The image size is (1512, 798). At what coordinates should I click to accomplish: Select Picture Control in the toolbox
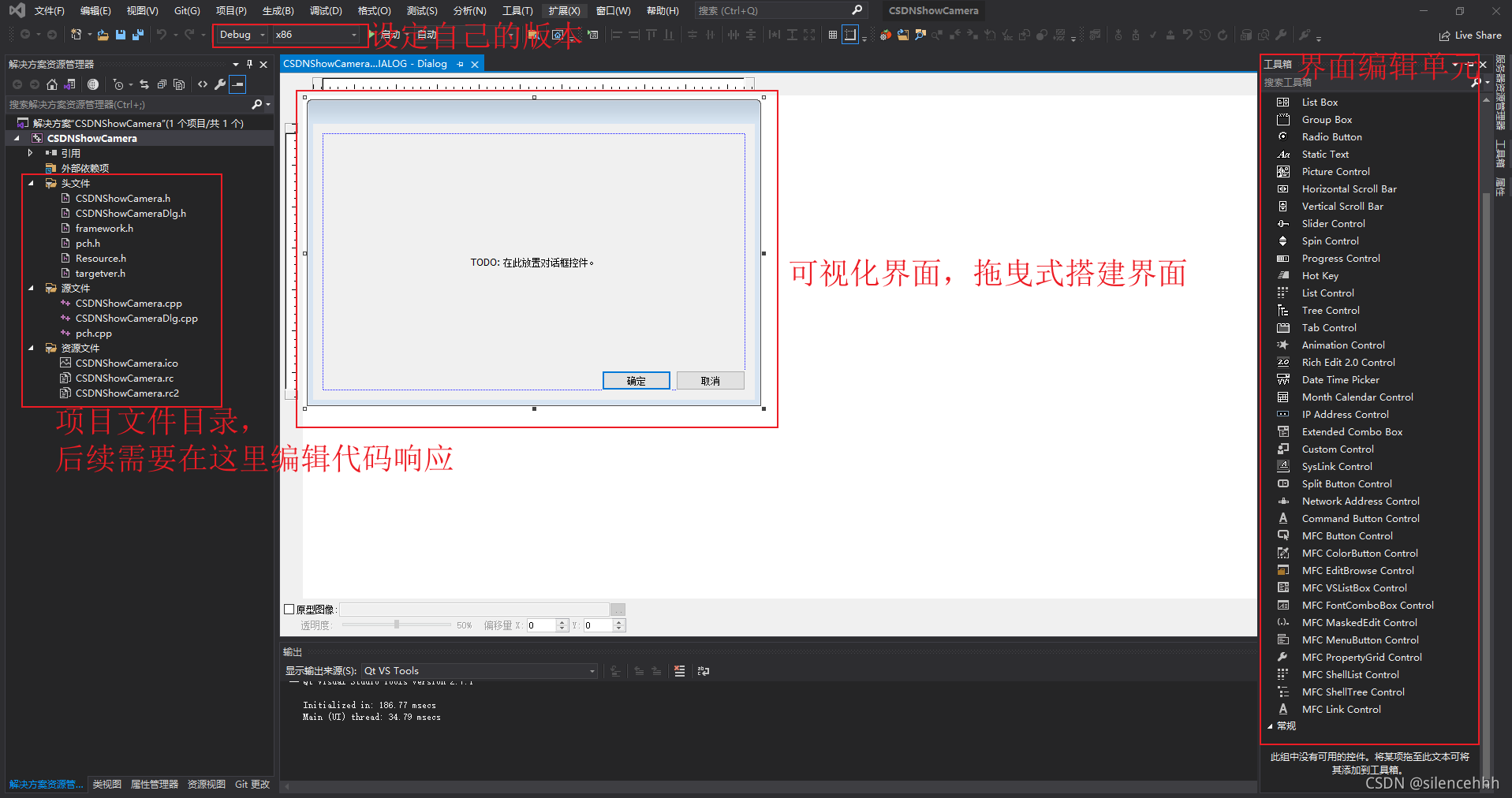[x=1335, y=171]
